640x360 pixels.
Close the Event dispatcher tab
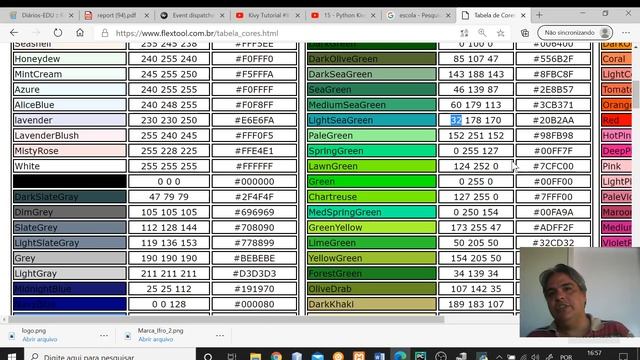pos(222,16)
